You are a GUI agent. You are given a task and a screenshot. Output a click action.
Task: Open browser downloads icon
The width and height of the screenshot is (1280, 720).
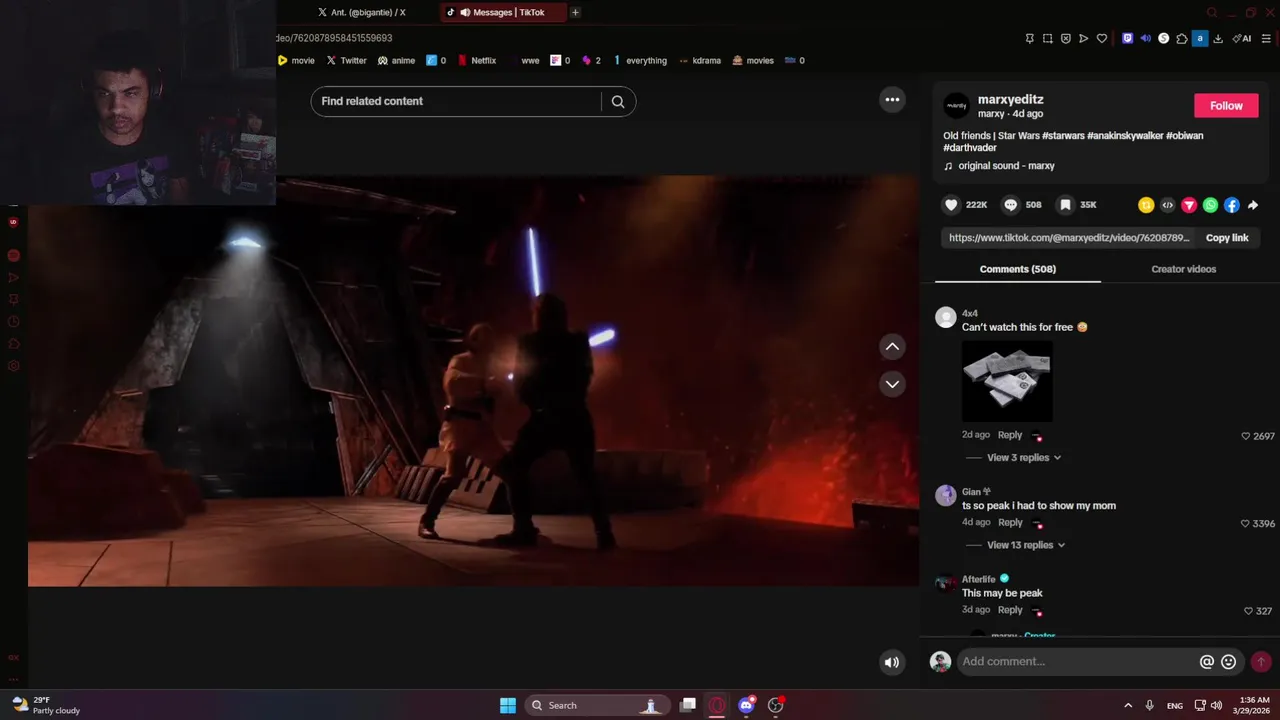1217,38
